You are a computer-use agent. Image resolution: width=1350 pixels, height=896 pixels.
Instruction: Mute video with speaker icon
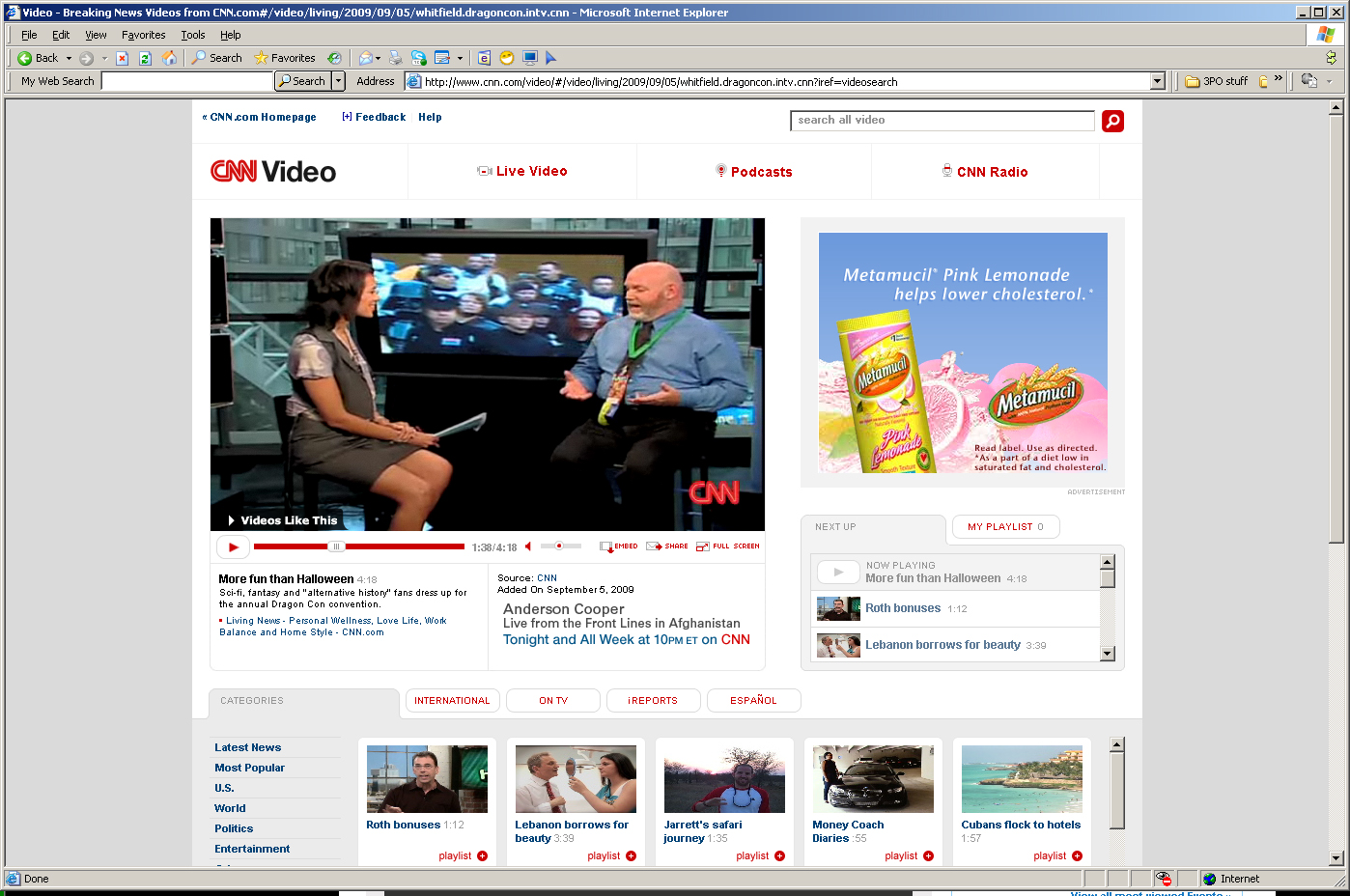528,546
